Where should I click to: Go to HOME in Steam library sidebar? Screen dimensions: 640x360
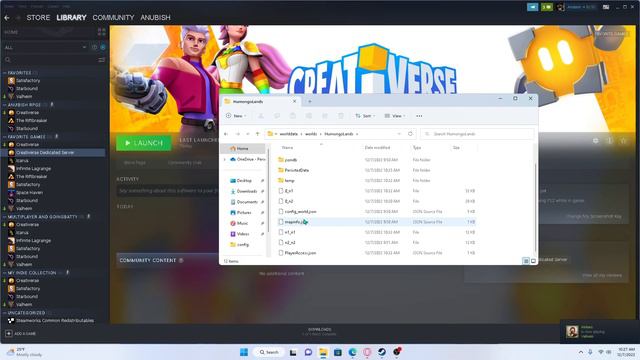tap(11, 32)
